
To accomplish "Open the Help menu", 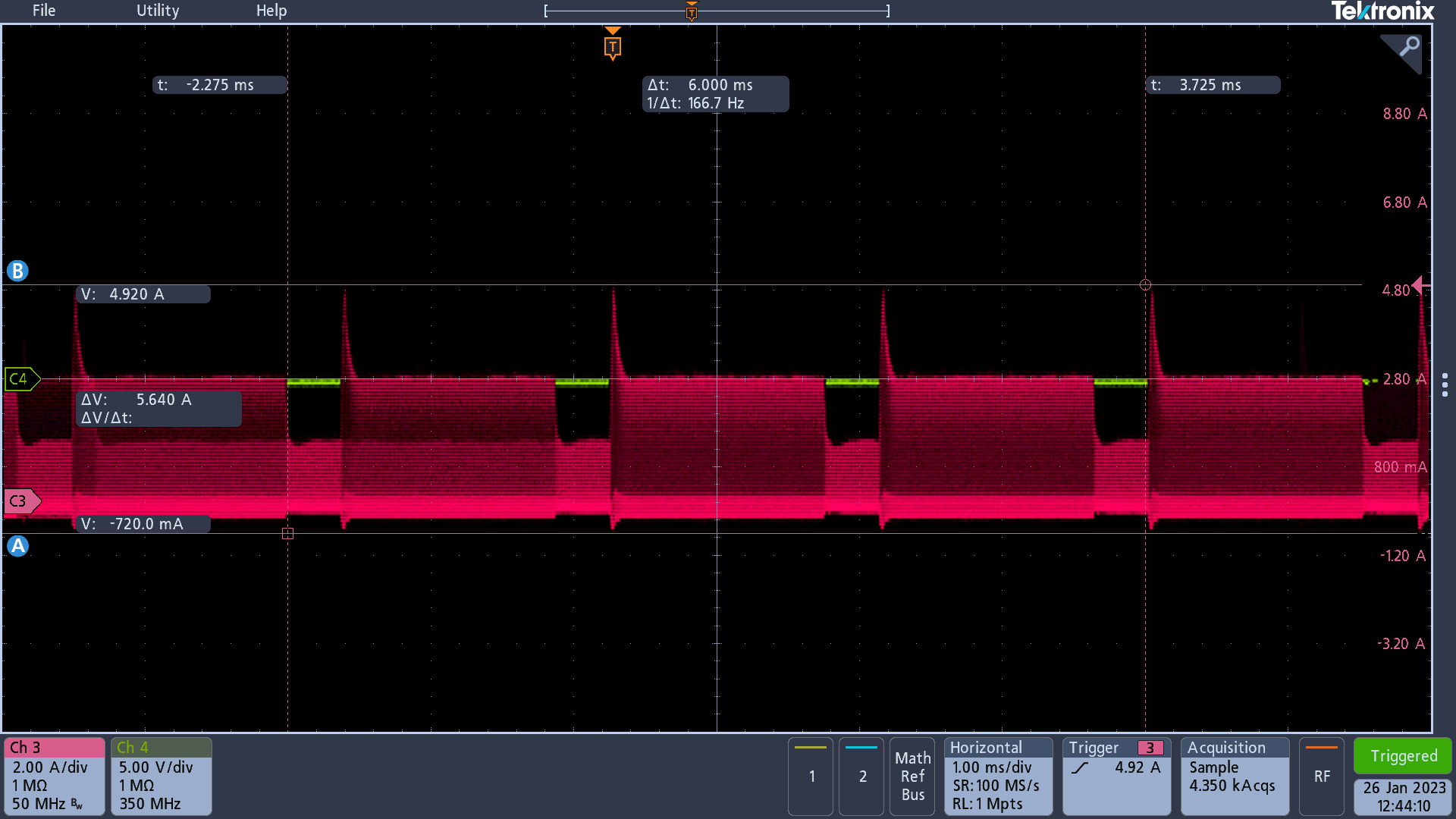I will pos(271,11).
